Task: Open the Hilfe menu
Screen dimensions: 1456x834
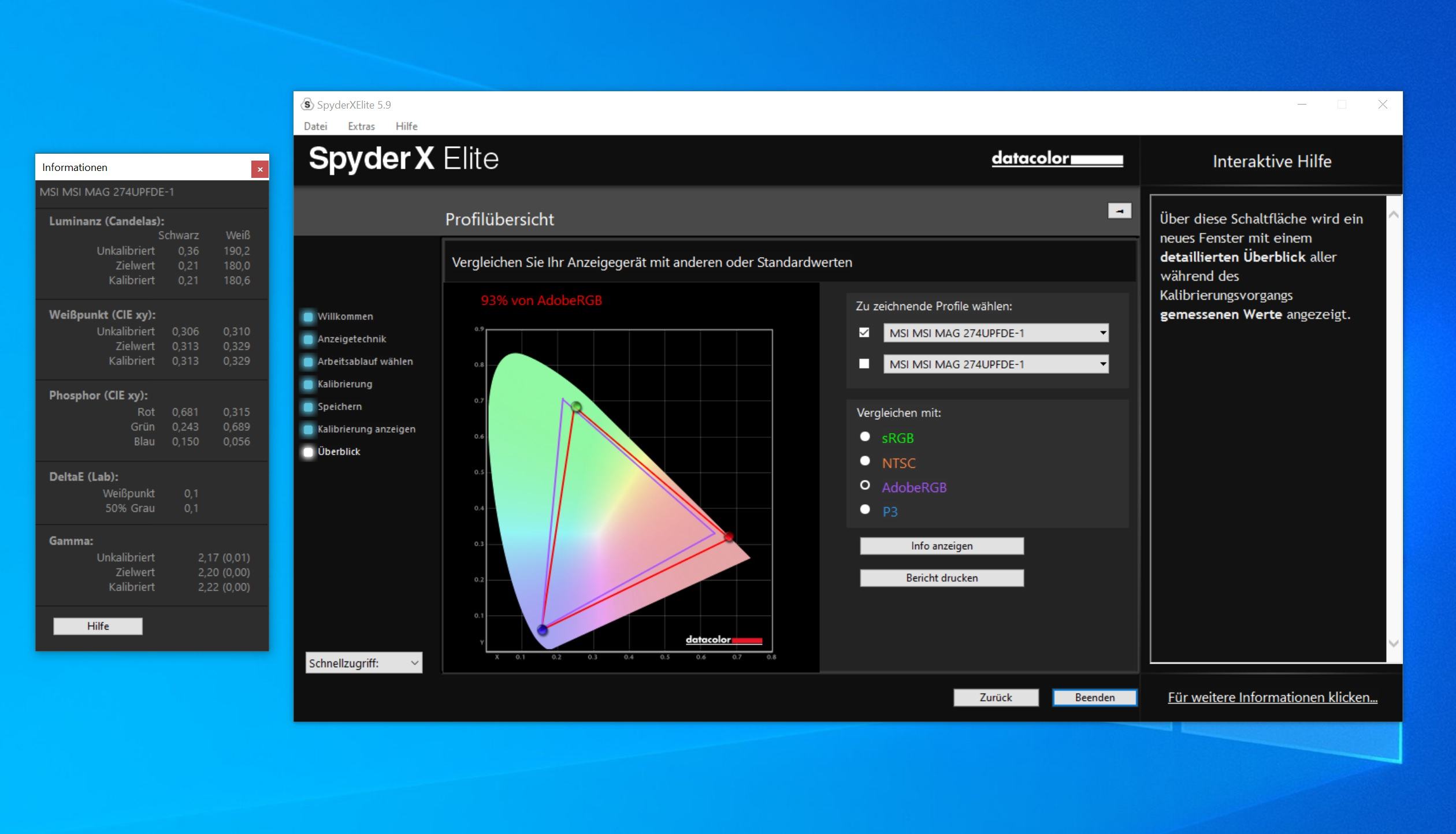Action: pos(406,126)
